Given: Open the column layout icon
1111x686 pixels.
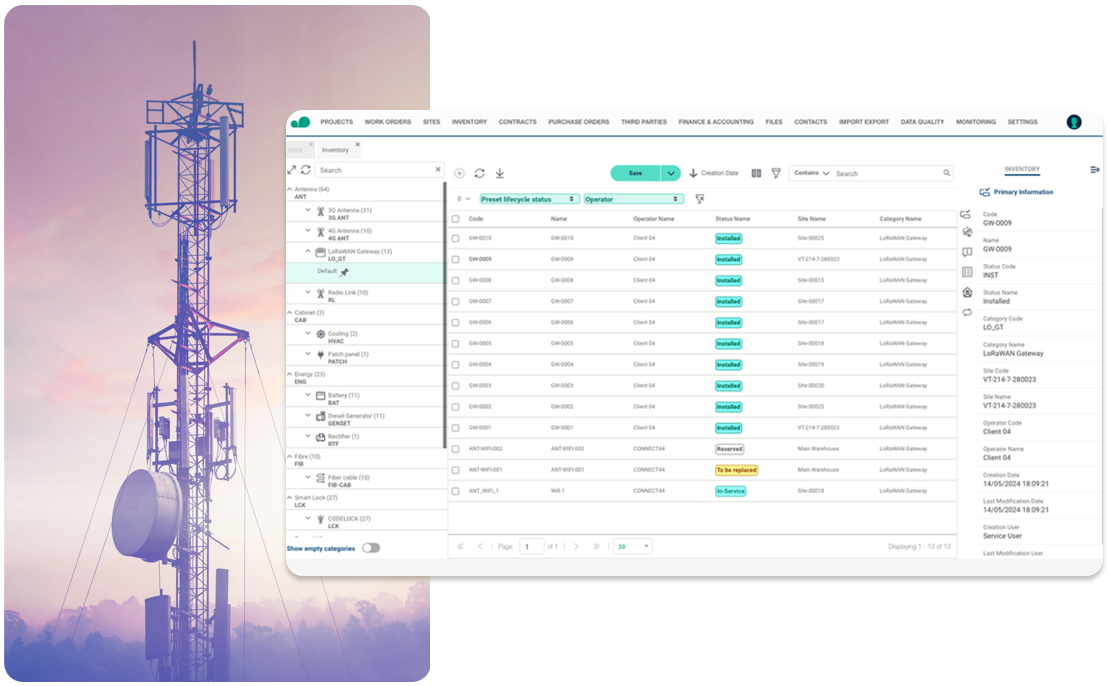Looking at the screenshot, I should pos(756,173).
